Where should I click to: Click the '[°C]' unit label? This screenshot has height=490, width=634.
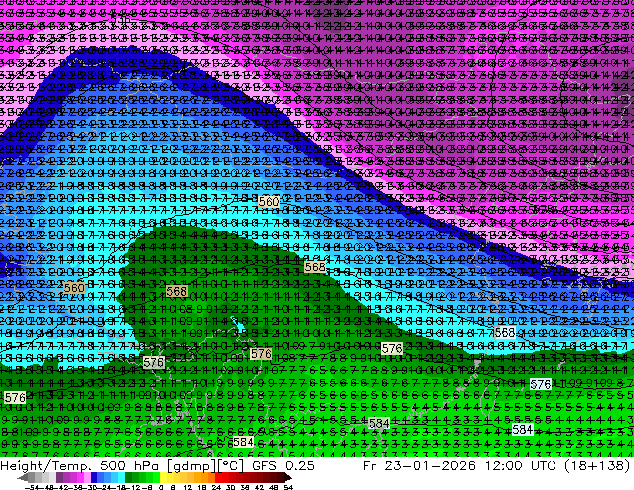[230, 466]
